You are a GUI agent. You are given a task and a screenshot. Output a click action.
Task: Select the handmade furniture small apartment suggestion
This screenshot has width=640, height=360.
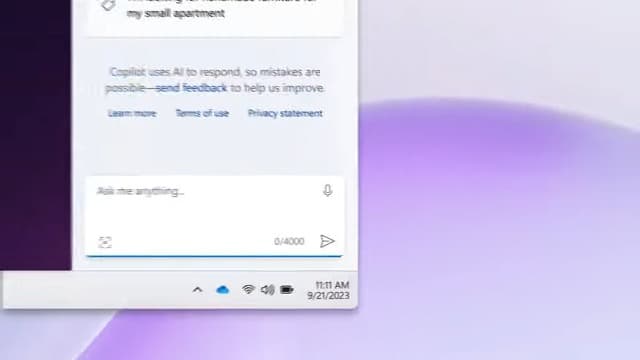215,9
